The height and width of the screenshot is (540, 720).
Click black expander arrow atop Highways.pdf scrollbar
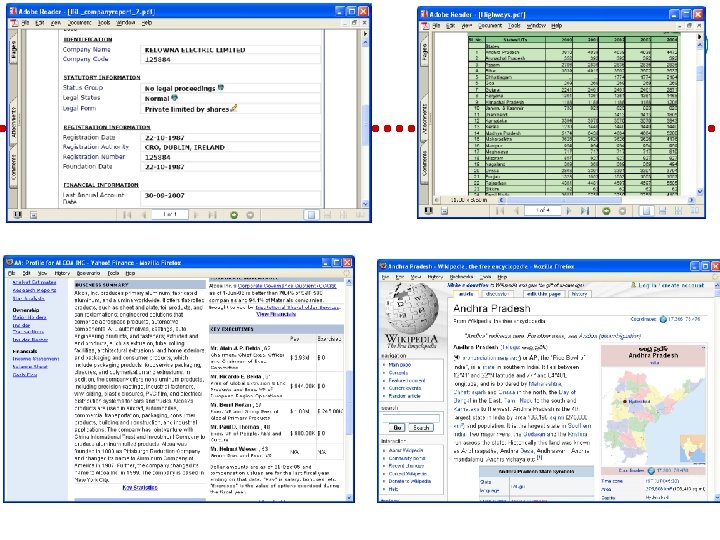pyautogui.click(x=700, y=36)
